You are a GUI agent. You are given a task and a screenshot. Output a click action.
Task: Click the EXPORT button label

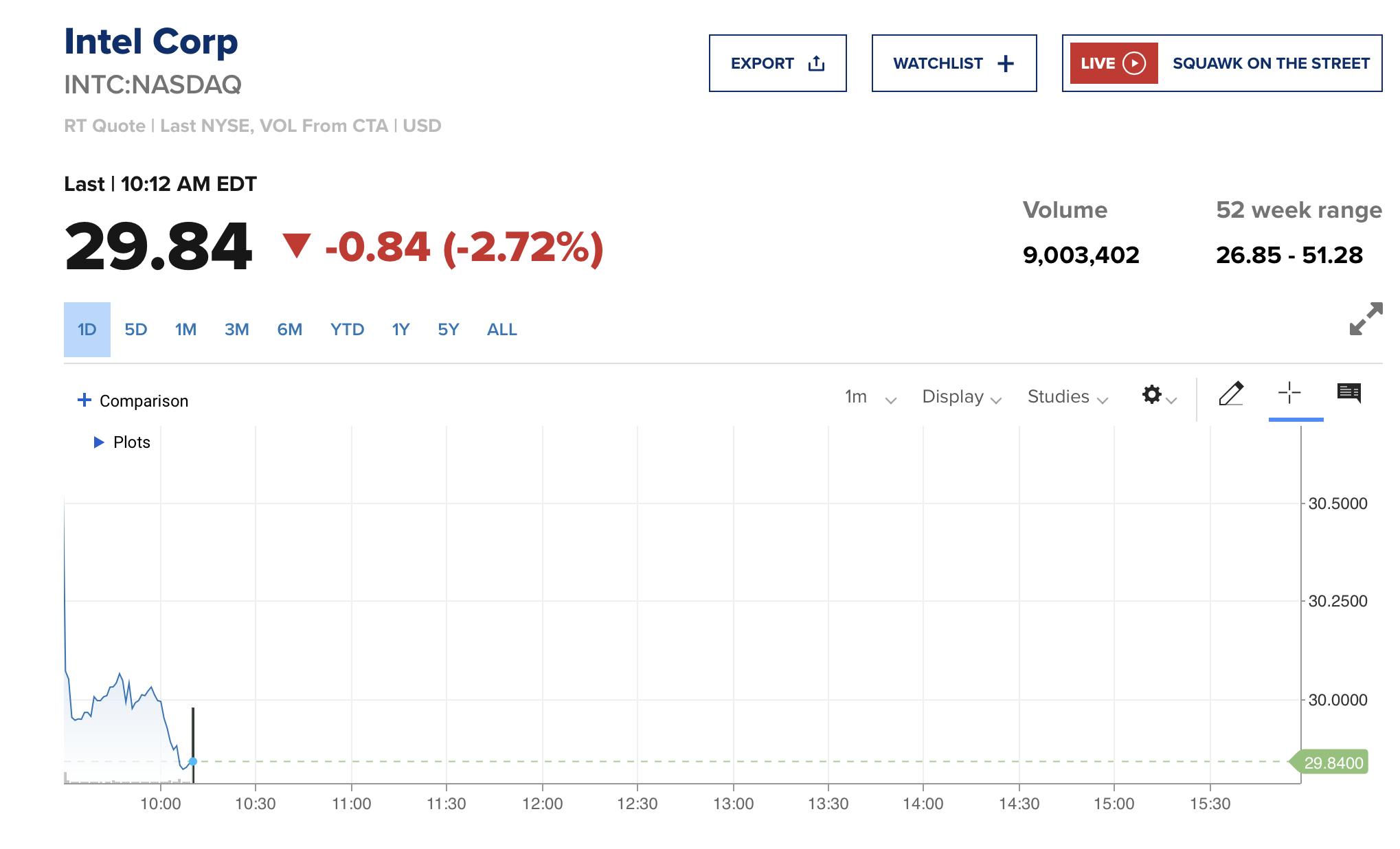click(762, 64)
